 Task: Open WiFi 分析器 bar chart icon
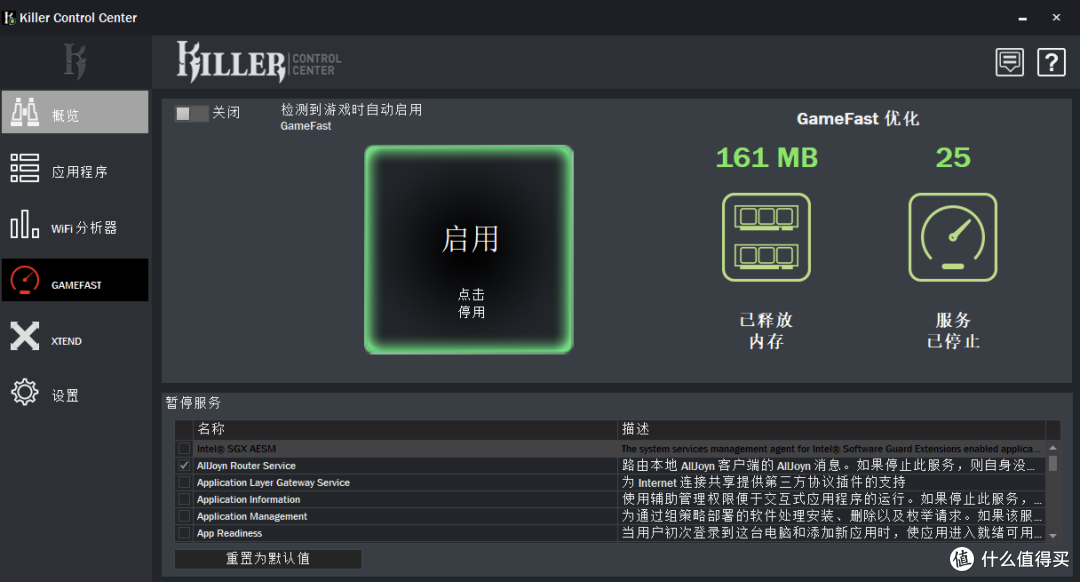click(x=25, y=225)
